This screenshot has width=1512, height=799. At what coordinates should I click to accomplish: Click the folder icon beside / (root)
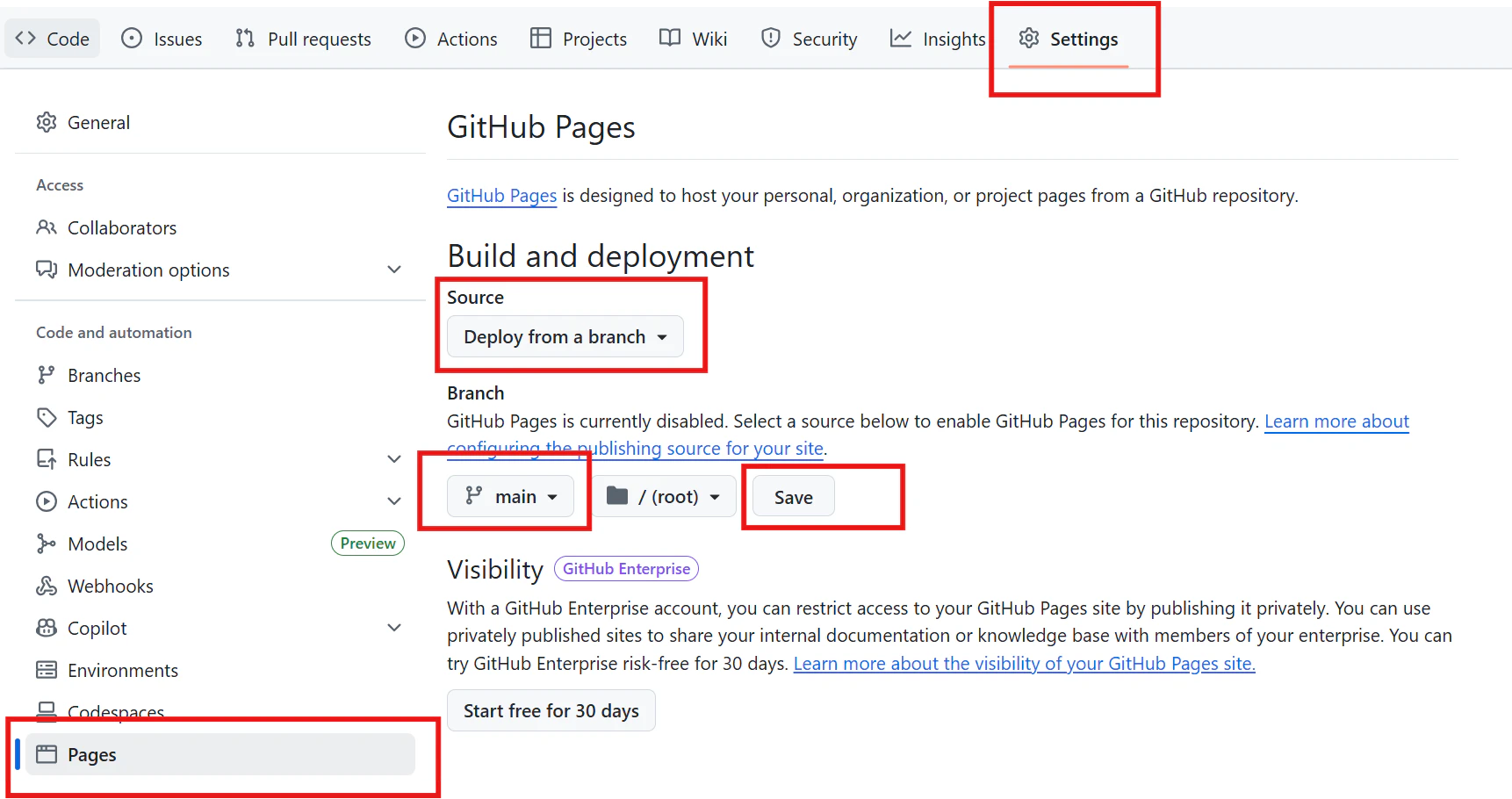click(617, 497)
